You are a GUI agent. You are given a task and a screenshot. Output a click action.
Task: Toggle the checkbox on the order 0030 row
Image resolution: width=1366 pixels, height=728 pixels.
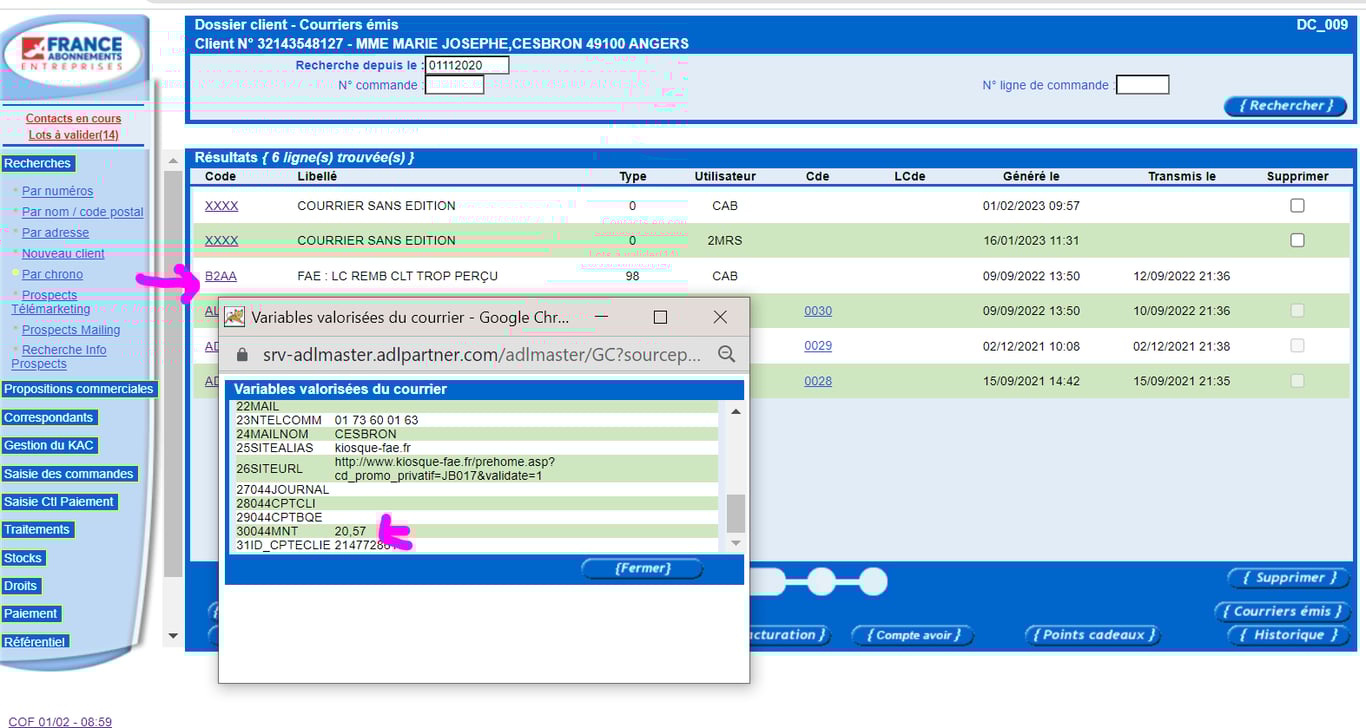tap(1297, 311)
